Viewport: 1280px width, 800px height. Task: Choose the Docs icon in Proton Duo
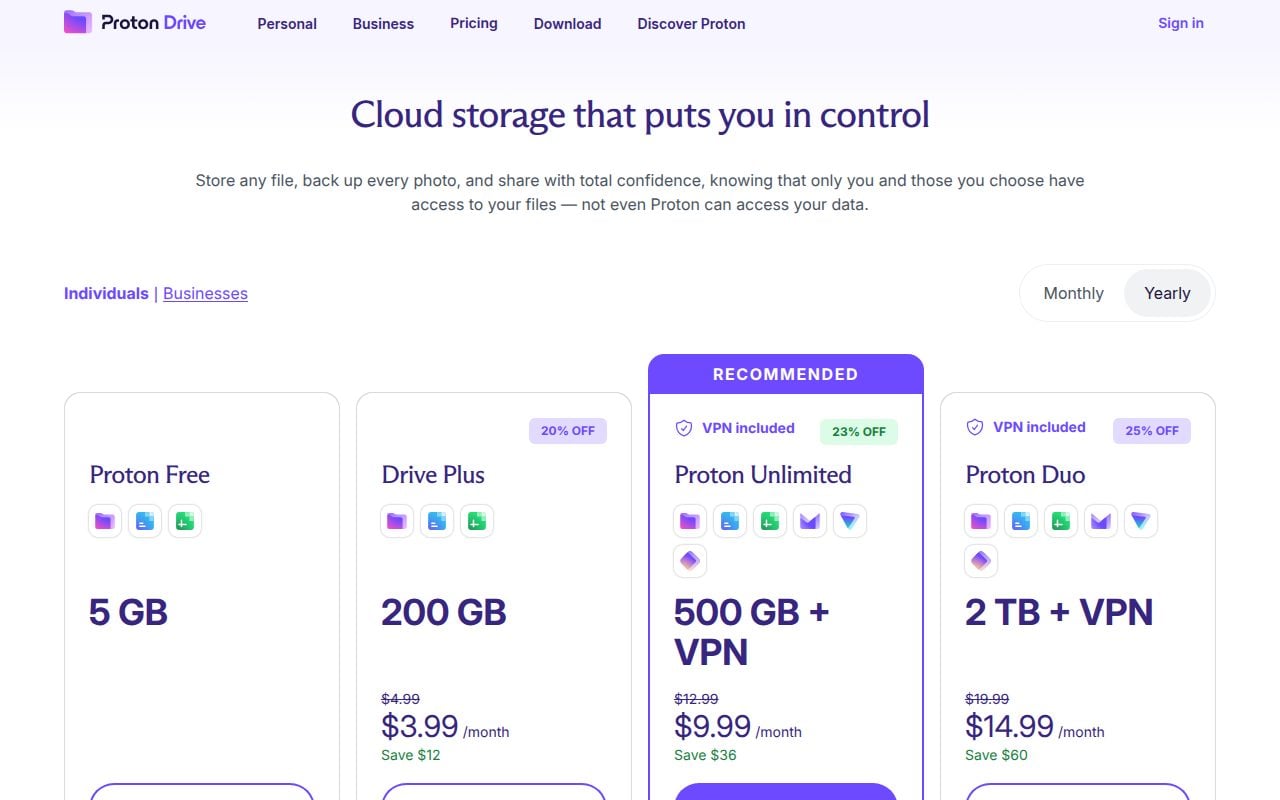point(1021,521)
